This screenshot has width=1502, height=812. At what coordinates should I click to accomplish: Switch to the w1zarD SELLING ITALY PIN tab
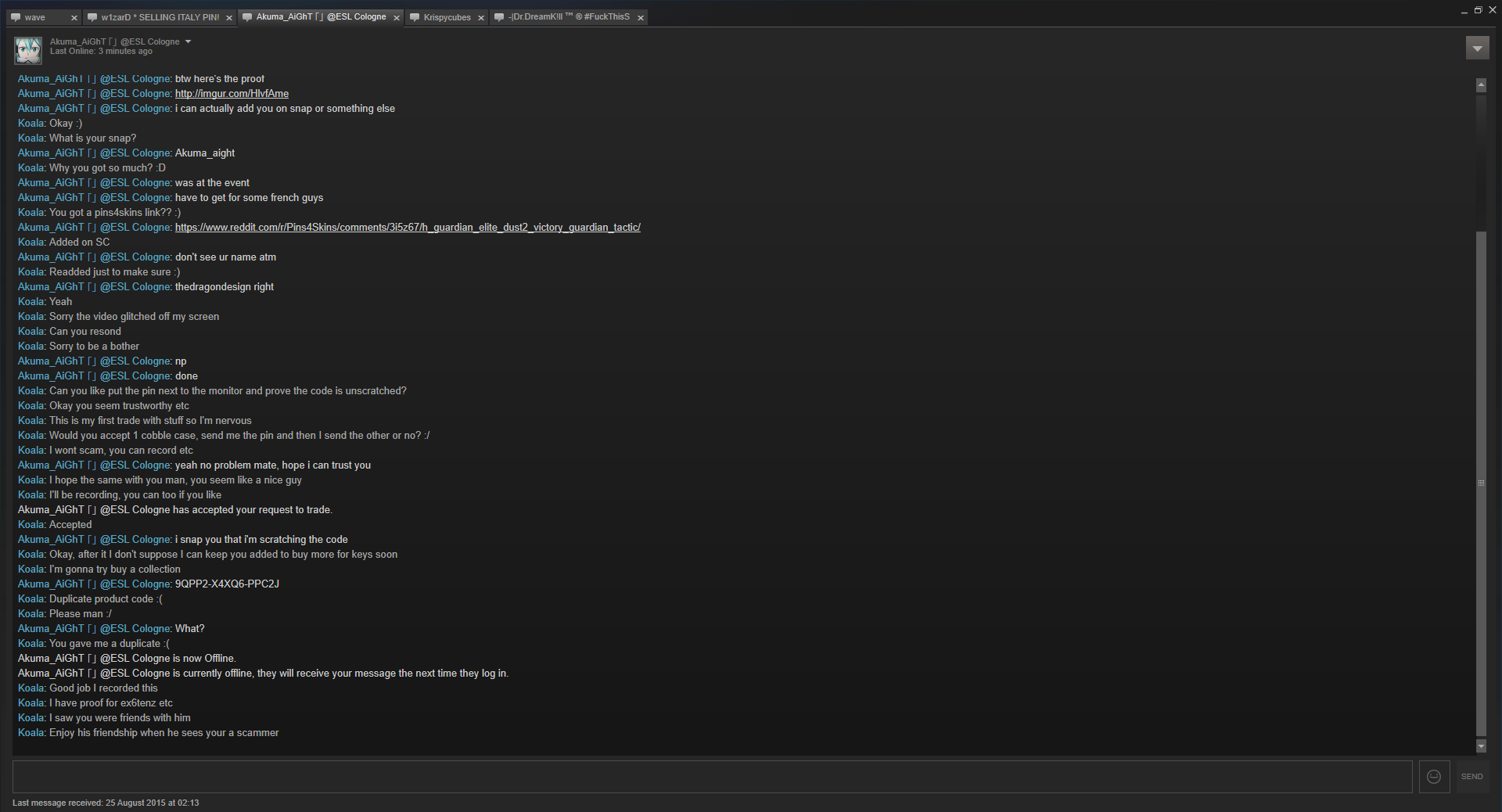(160, 17)
